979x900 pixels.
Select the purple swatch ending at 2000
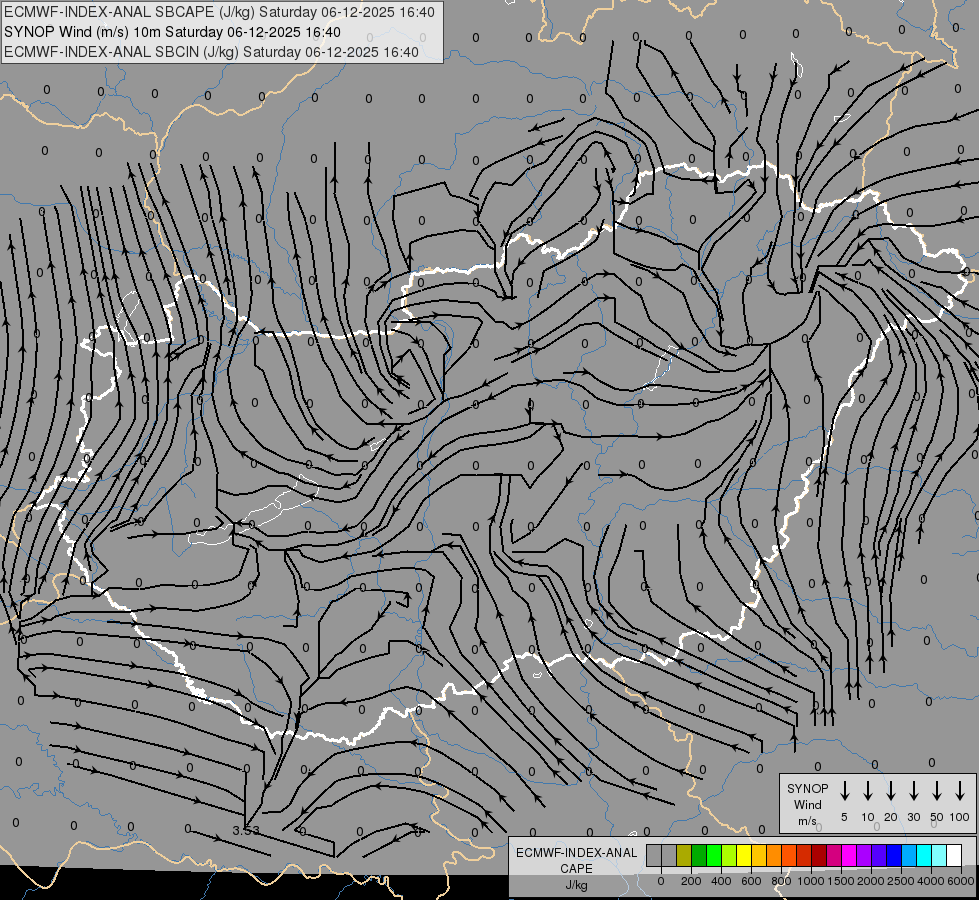coord(865,855)
